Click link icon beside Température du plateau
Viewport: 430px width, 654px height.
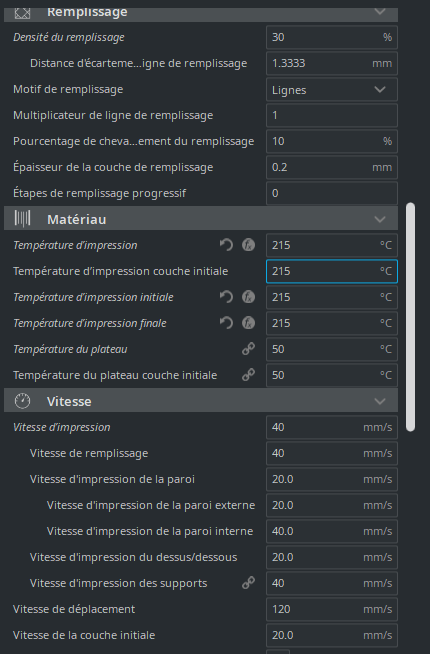pos(249,349)
